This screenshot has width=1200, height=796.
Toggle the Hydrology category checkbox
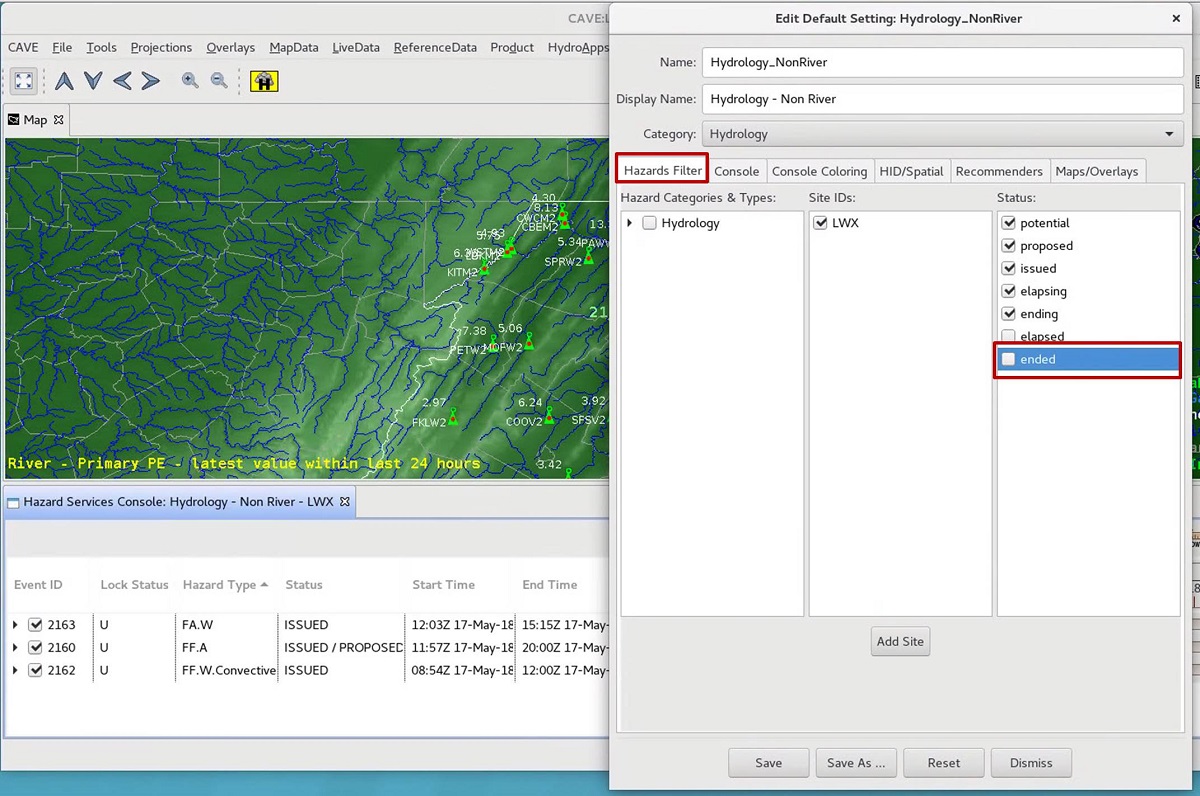650,223
